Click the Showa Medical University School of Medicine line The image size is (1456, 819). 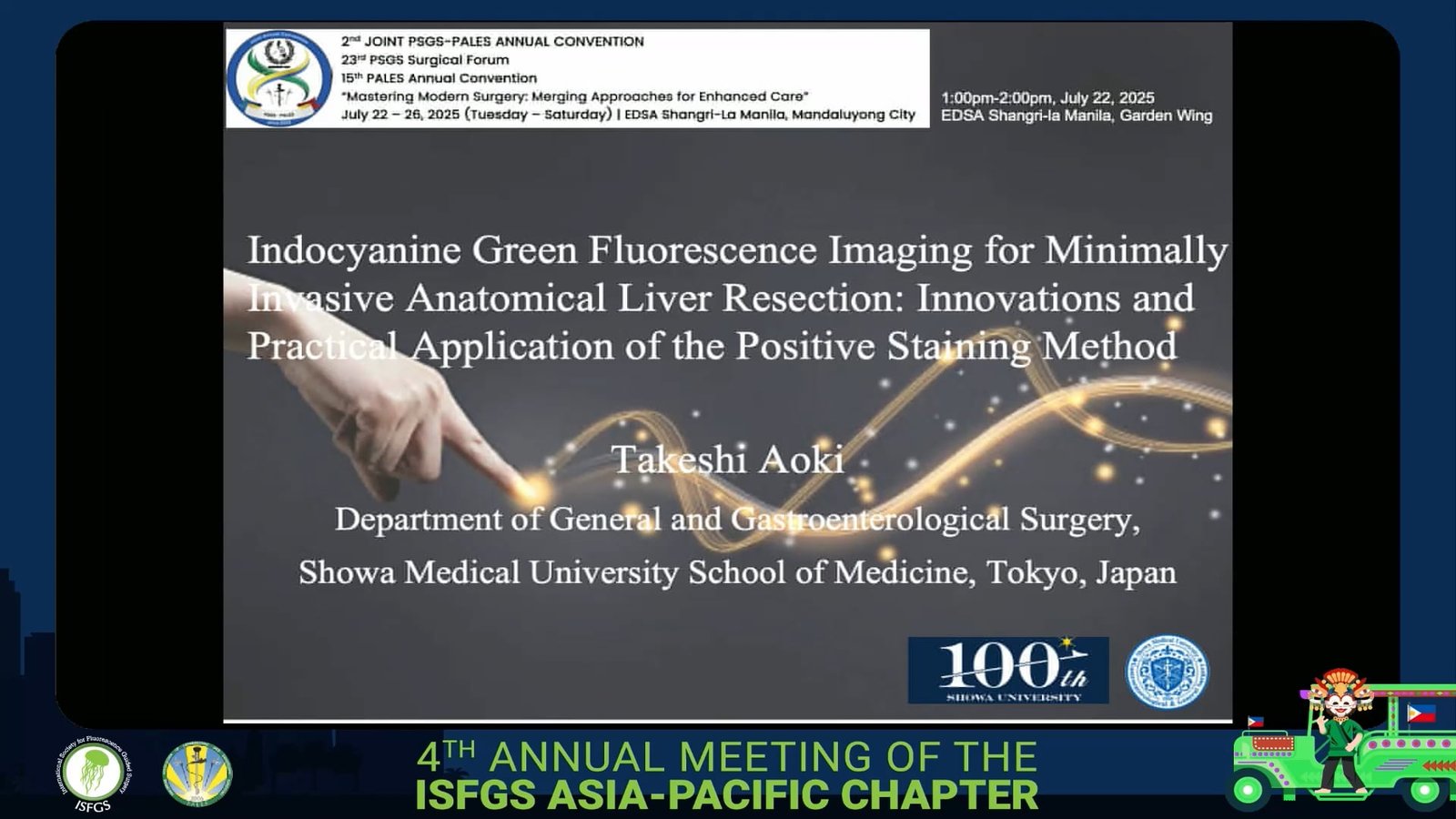(x=737, y=572)
